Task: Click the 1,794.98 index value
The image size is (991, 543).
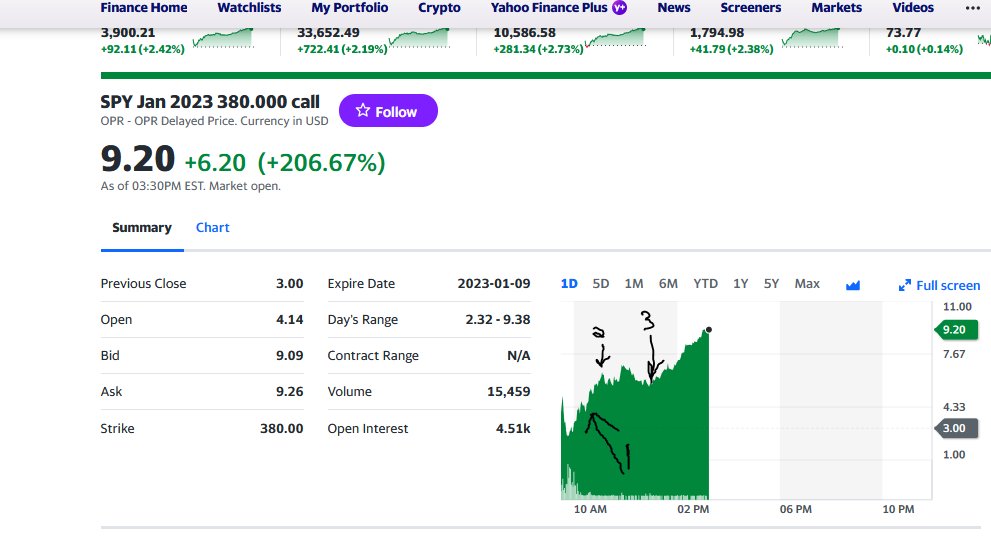Action: (717, 33)
